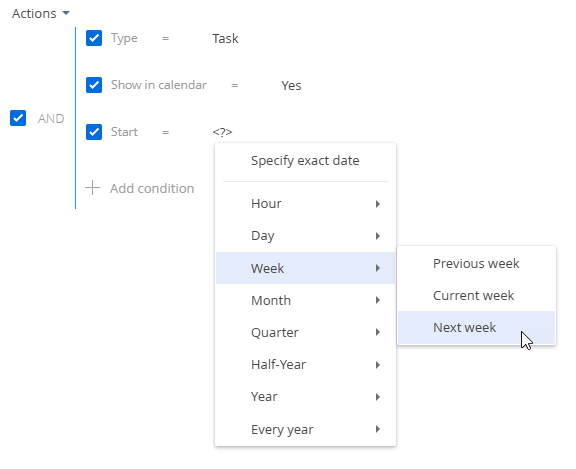Viewport: 576px width, 469px height.
Task: Choose Previous week from submenu
Action: (476, 264)
